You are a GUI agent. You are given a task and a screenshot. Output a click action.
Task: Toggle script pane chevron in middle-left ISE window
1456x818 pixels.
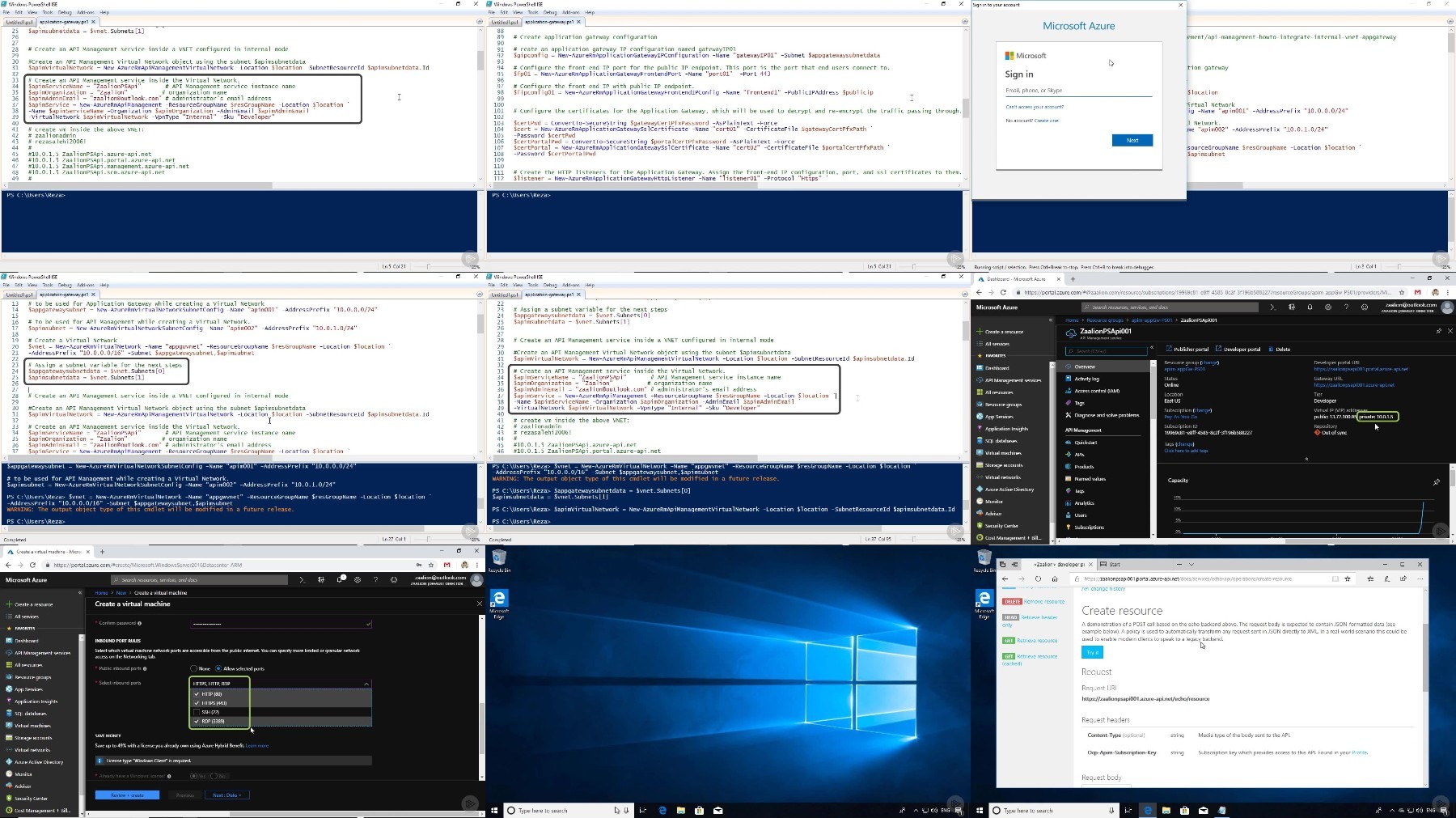click(480, 295)
